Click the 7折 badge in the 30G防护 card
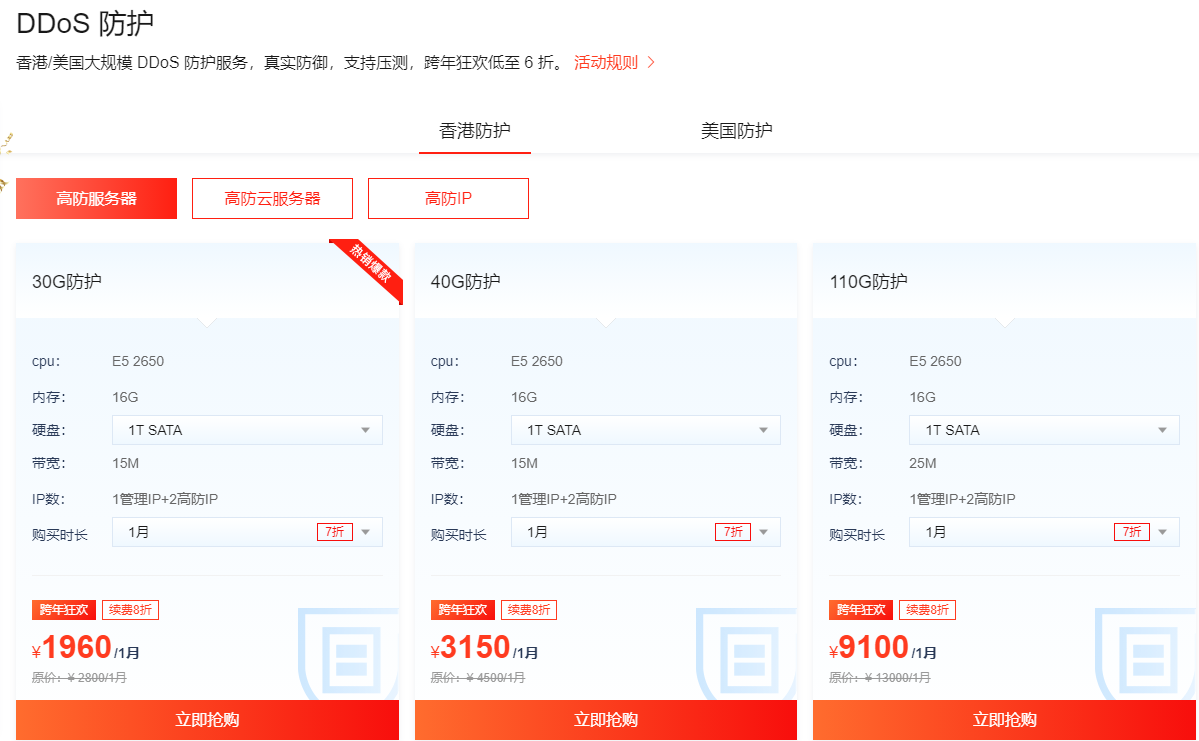This screenshot has width=1199, height=741. point(335,531)
